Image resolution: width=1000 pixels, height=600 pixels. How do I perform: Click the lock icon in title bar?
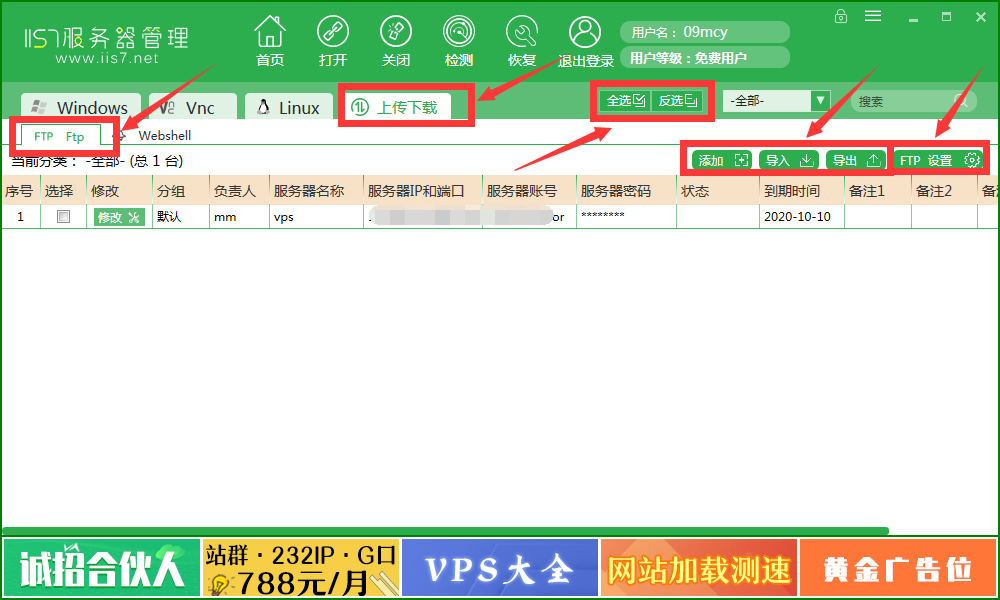point(841,16)
